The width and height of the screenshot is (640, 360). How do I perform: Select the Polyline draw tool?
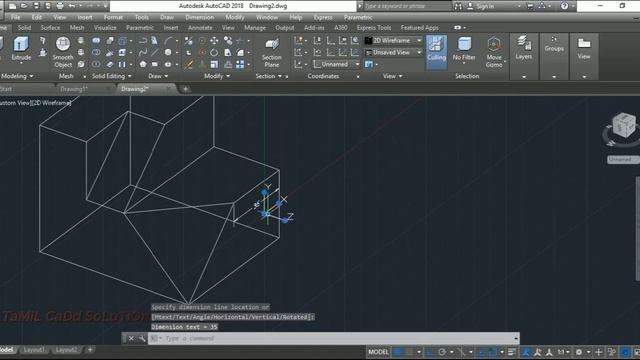click(142, 40)
